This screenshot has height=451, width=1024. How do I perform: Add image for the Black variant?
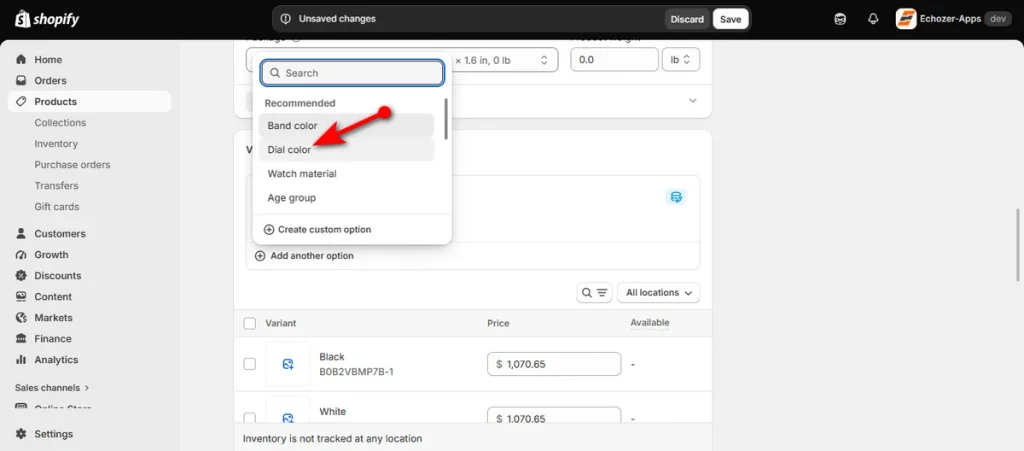(x=288, y=364)
